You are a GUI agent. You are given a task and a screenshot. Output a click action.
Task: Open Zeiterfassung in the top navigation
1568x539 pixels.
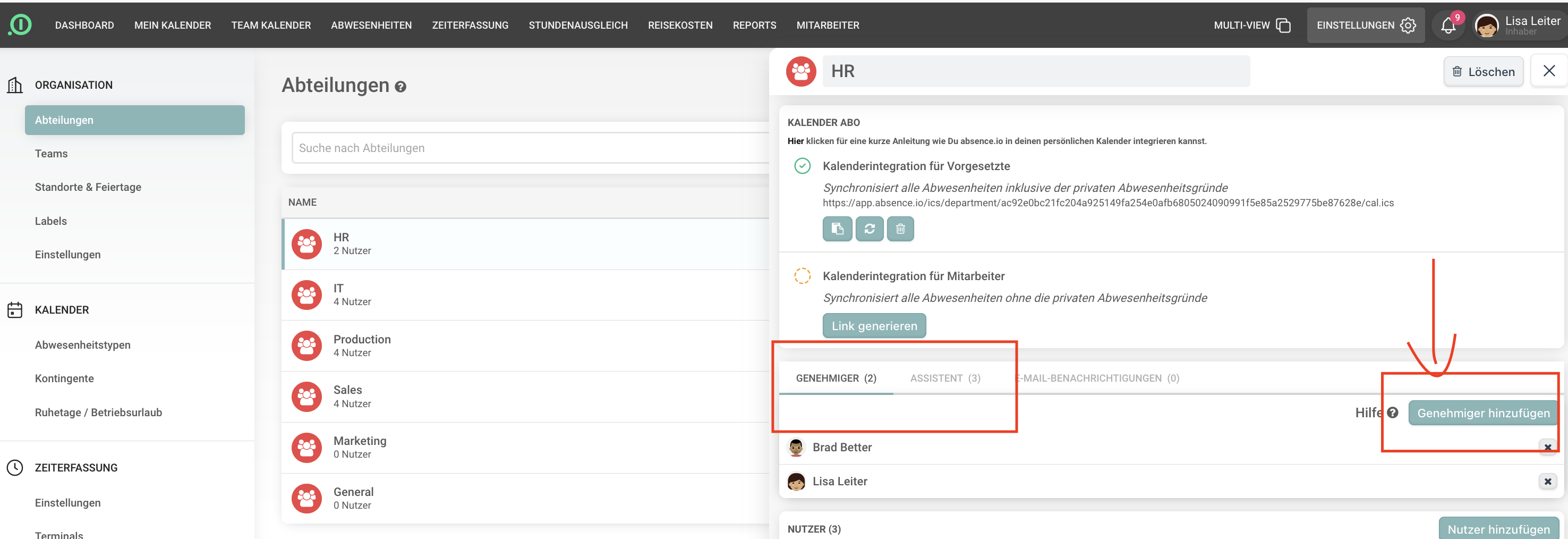click(470, 25)
